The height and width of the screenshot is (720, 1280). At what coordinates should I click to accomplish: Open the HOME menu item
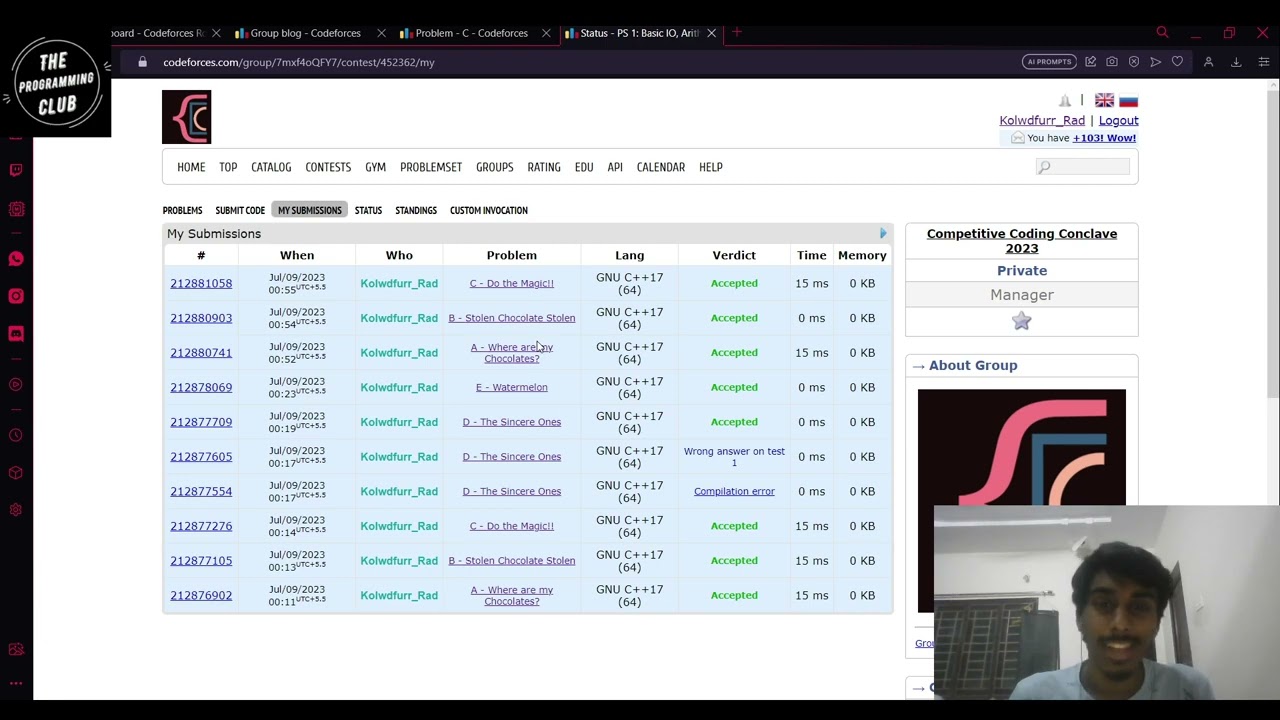click(x=191, y=167)
